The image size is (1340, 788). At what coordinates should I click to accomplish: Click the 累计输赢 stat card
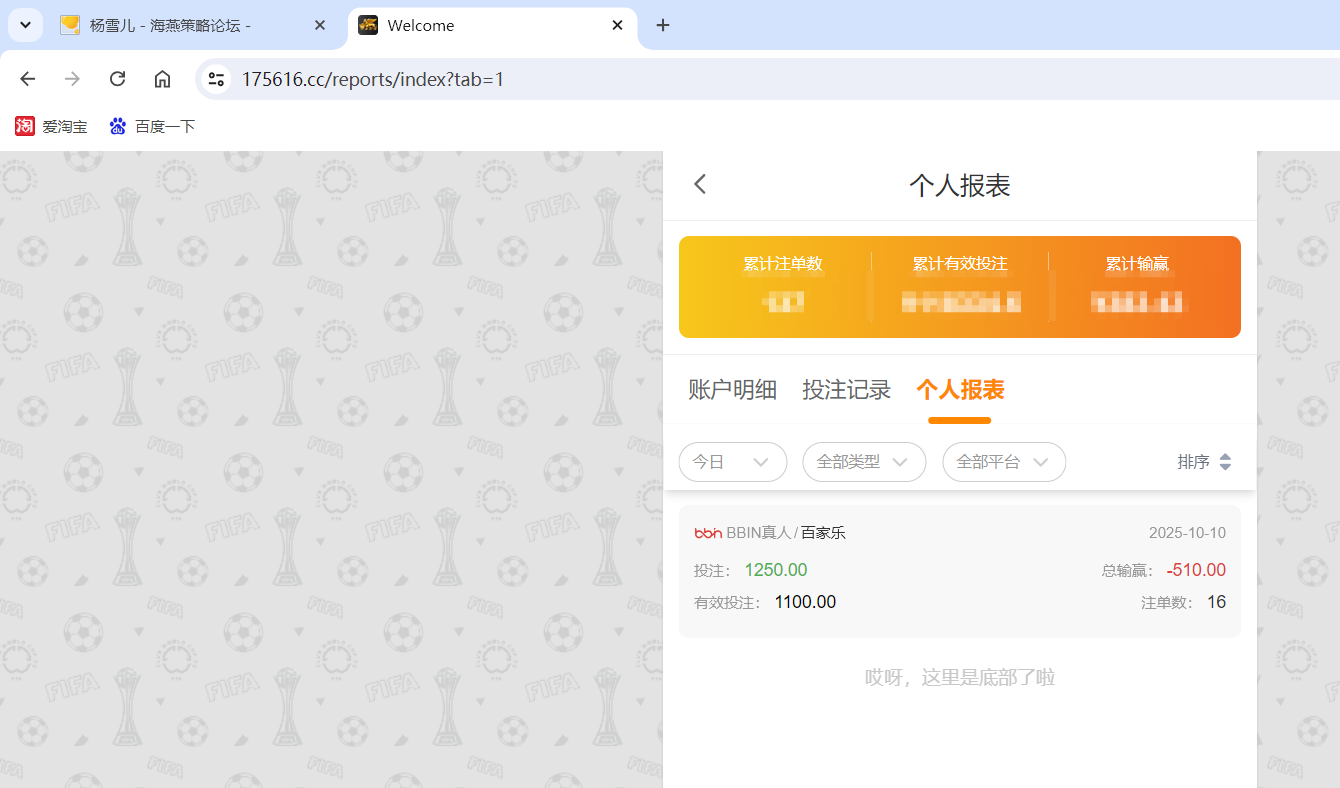click(1137, 285)
